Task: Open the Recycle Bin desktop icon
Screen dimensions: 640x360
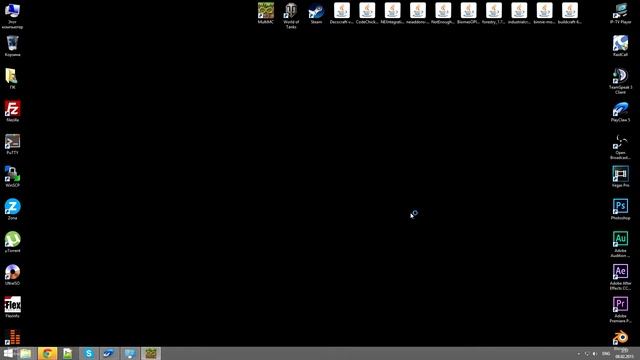Action: click(12, 46)
